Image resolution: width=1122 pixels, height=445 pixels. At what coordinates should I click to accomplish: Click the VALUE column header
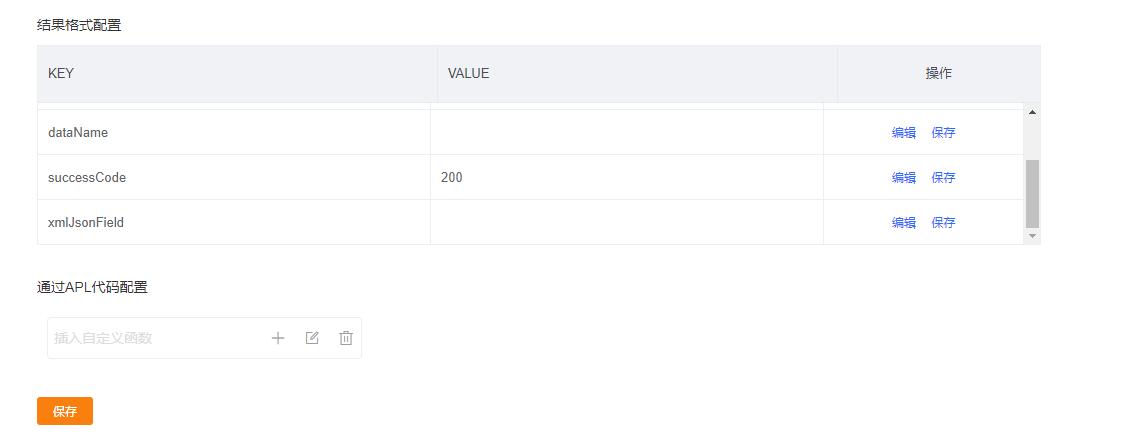637,74
